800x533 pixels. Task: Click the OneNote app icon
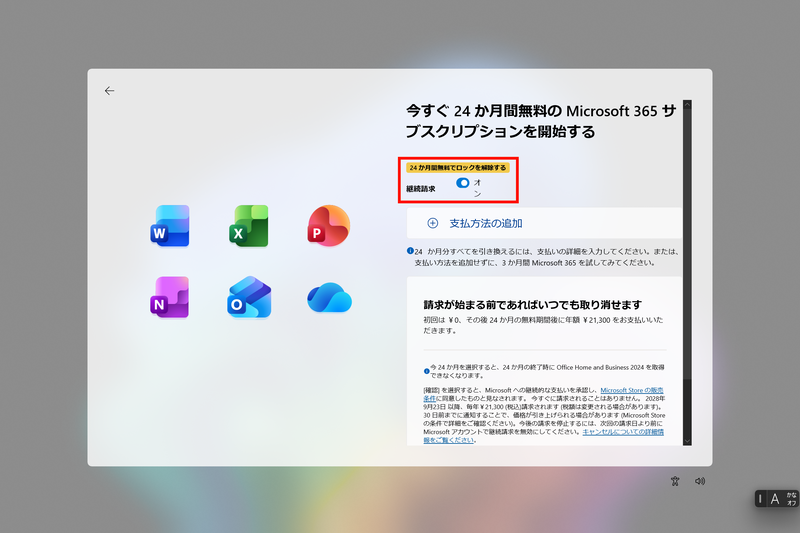[x=170, y=297]
